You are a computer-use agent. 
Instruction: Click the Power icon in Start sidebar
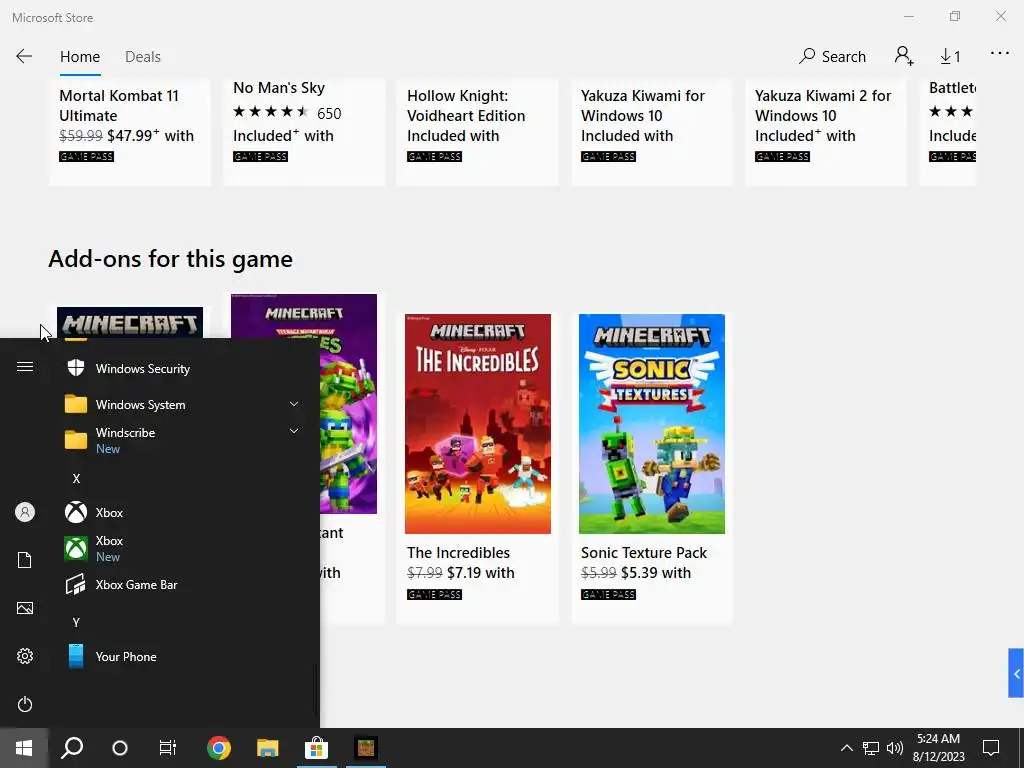(x=25, y=704)
